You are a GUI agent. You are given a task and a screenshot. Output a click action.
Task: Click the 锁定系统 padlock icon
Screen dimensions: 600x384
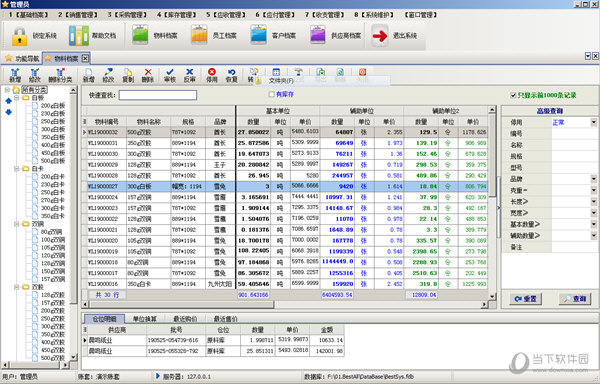[x=19, y=36]
